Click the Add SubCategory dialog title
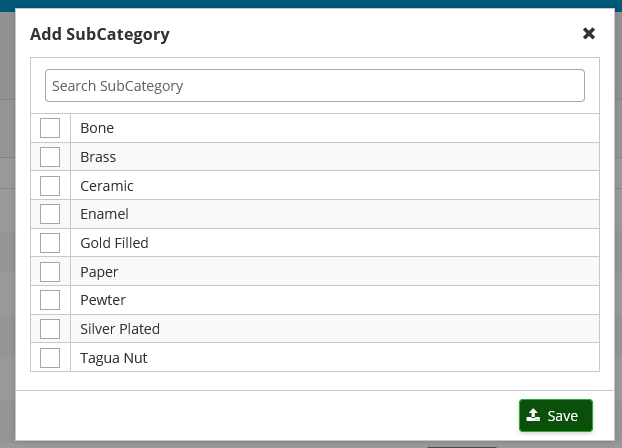Image resolution: width=622 pixels, height=448 pixels. coord(100,35)
